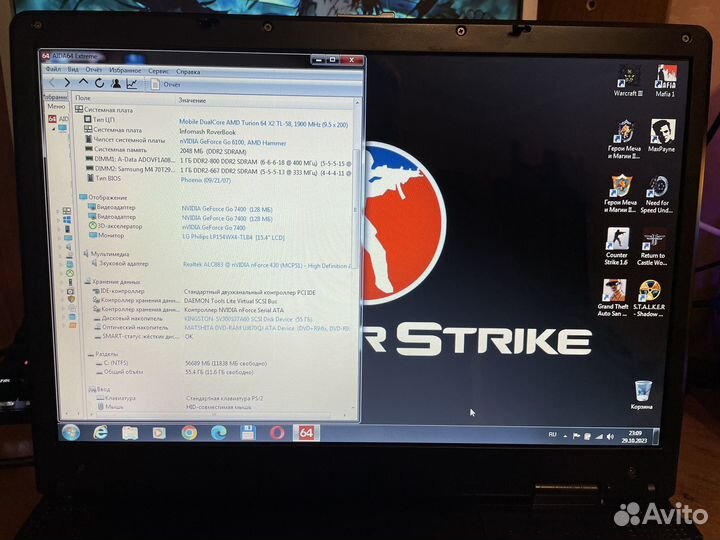Select the SMART-статус row
The height and width of the screenshot is (540, 720).
222,337
